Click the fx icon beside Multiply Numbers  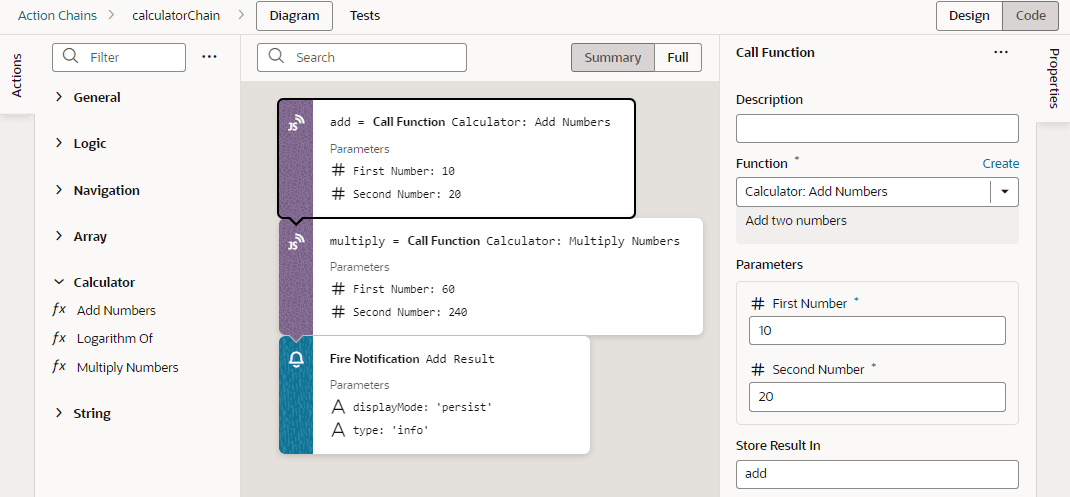click(x=59, y=367)
